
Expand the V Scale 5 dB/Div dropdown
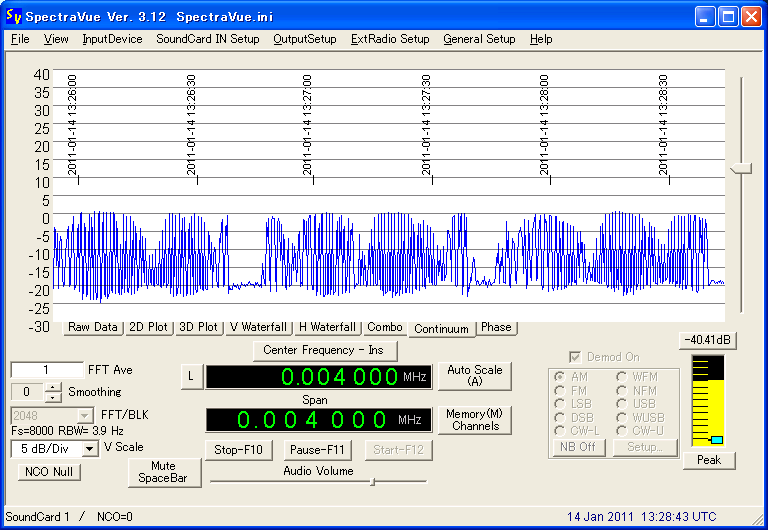(90, 449)
